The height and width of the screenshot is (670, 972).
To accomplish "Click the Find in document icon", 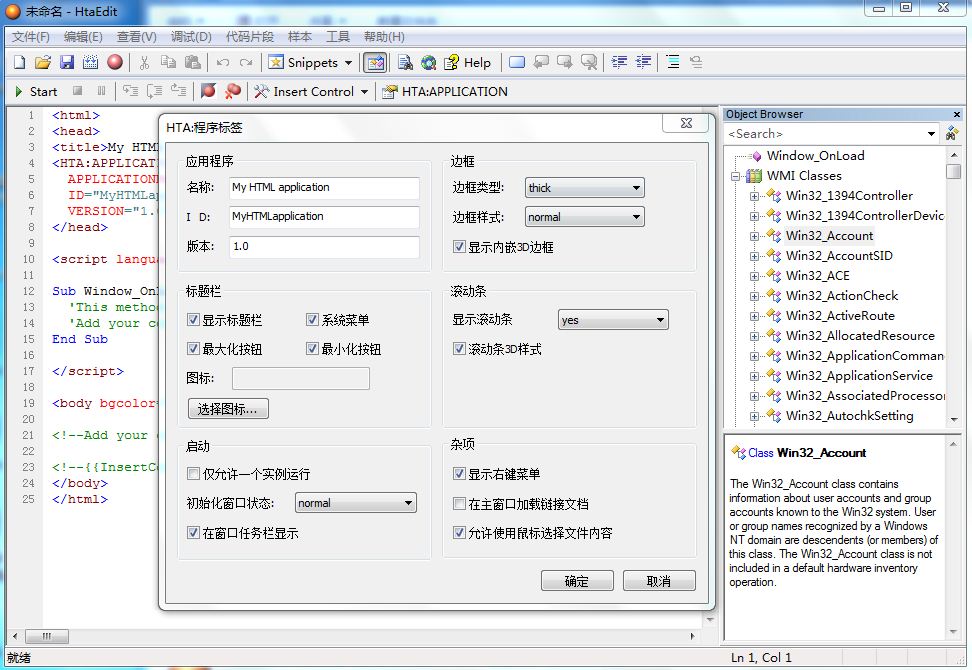I will [405, 62].
